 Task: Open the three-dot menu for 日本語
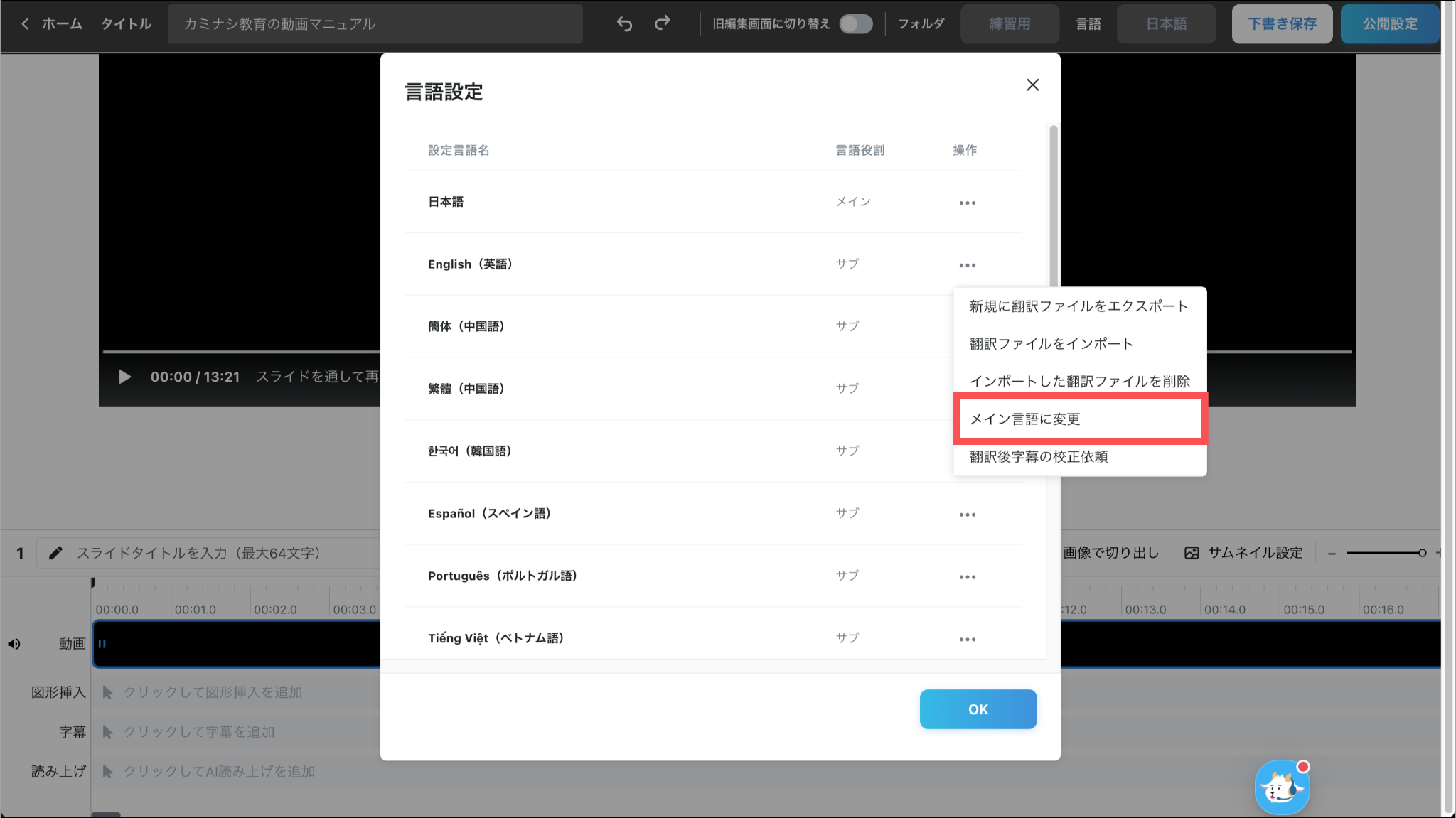pos(967,203)
